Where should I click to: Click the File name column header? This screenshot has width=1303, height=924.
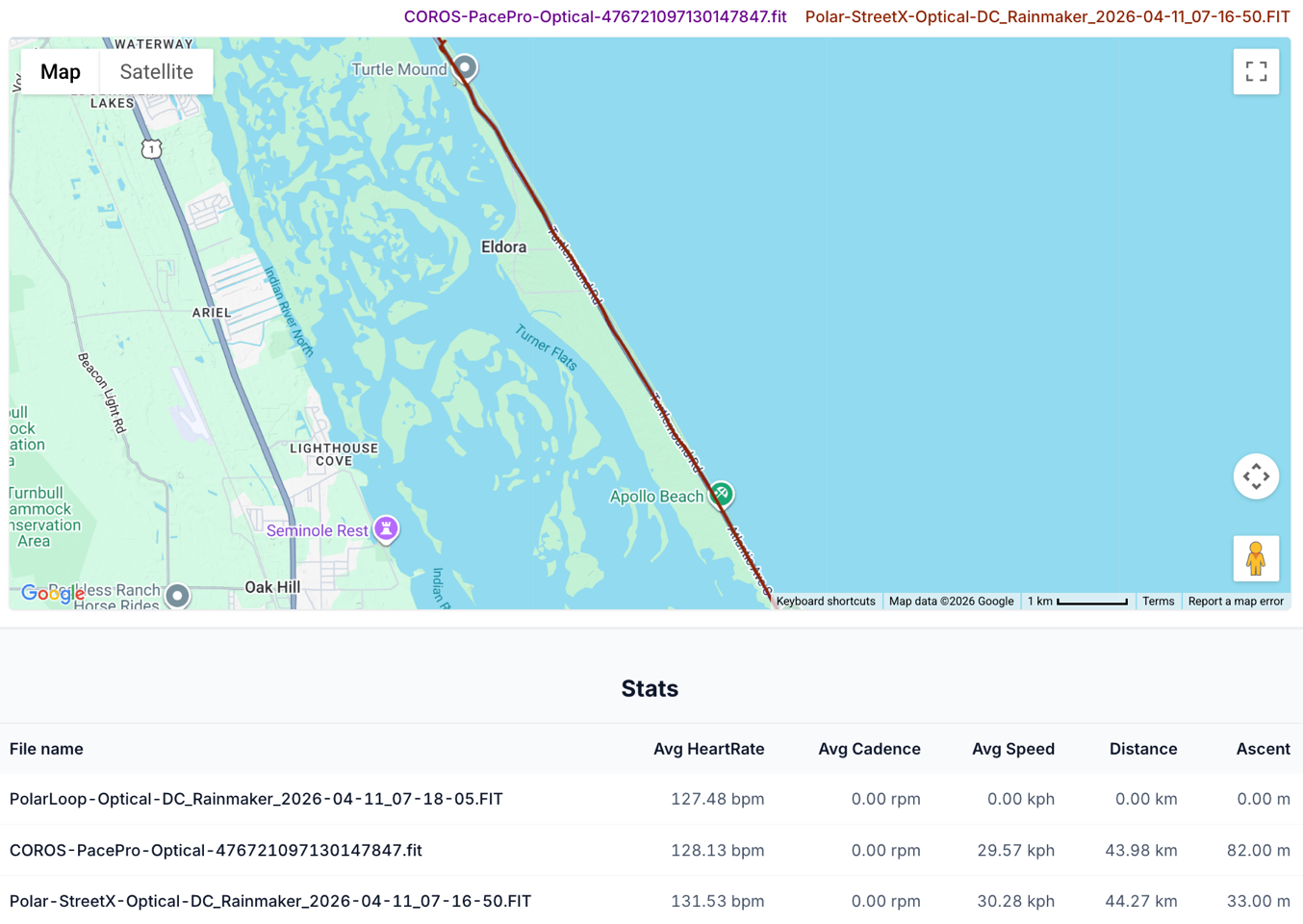click(x=46, y=749)
